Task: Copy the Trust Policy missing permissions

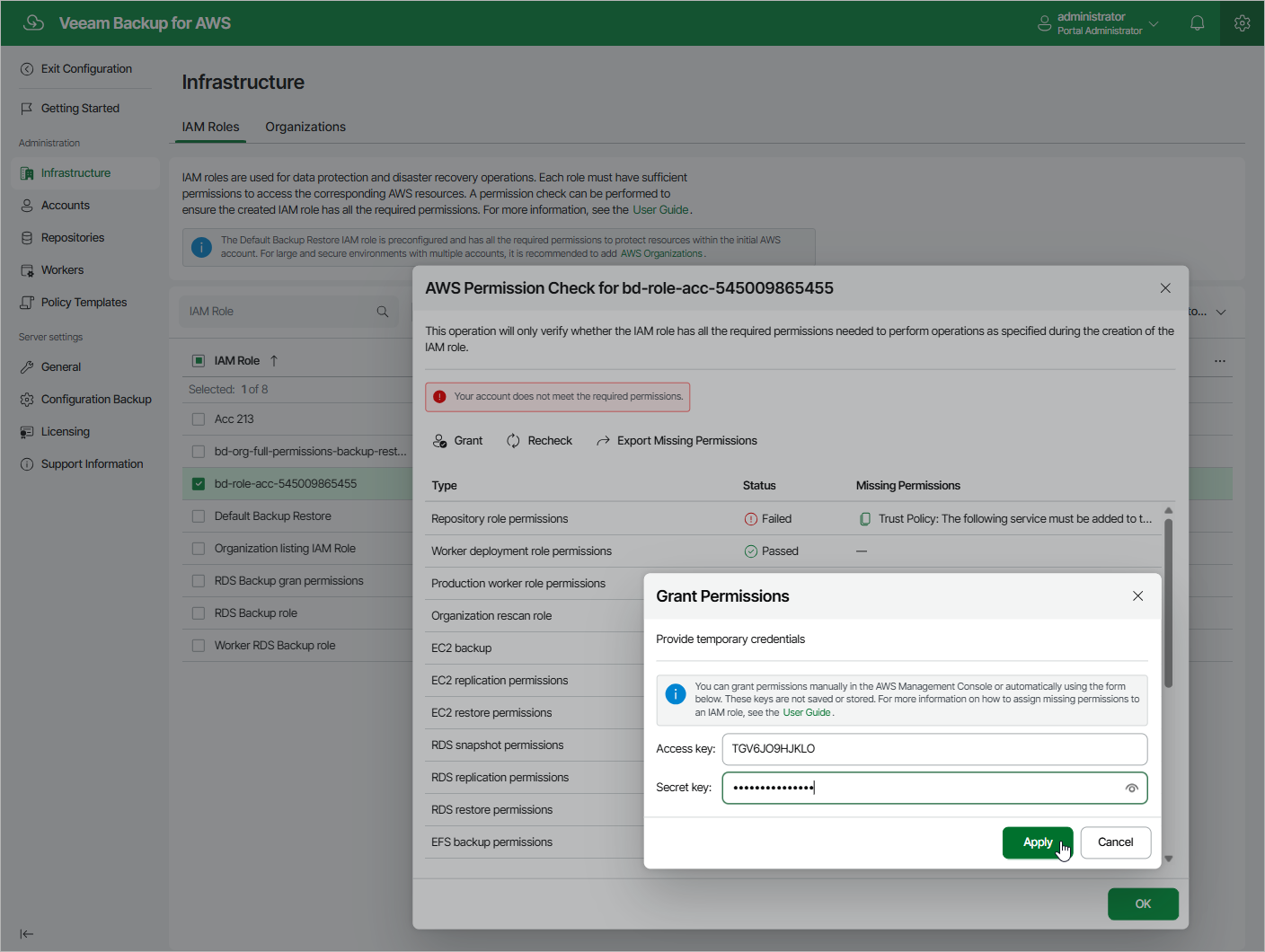Action: click(865, 519)
